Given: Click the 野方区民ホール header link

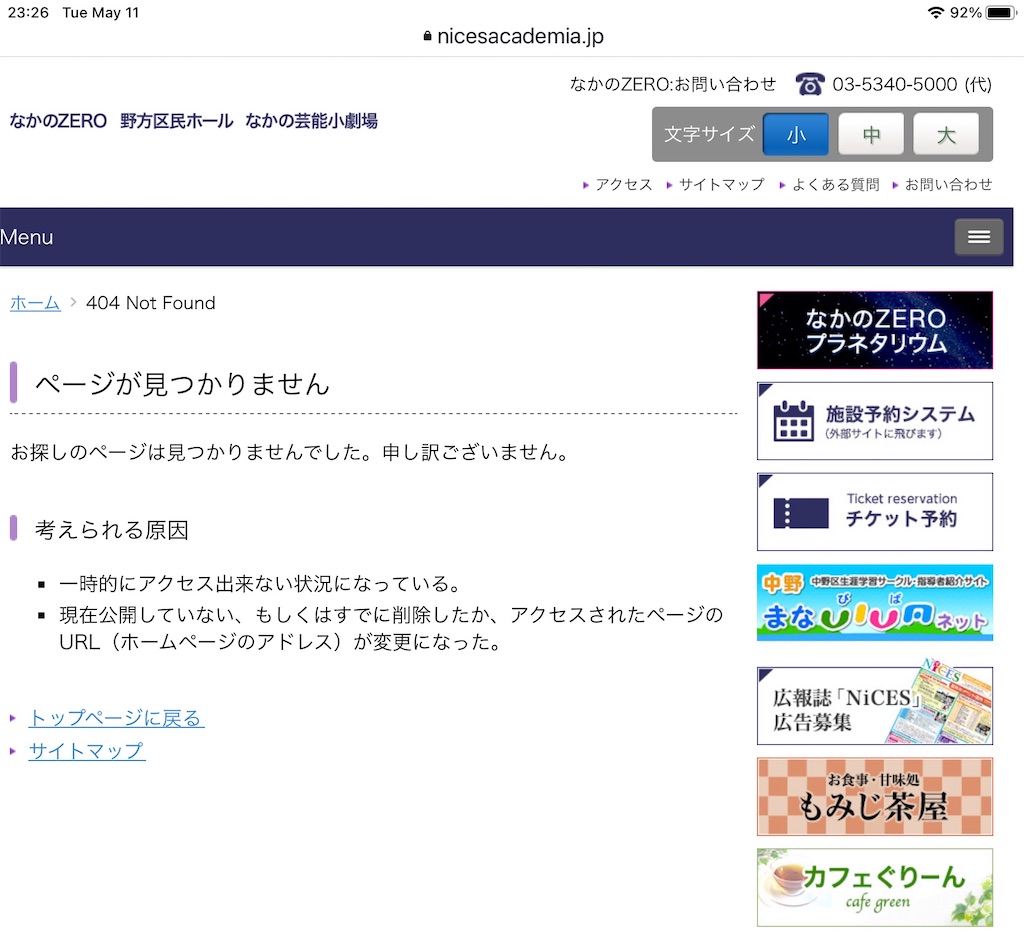Looking at the screenshot, I should coord(176,121).
